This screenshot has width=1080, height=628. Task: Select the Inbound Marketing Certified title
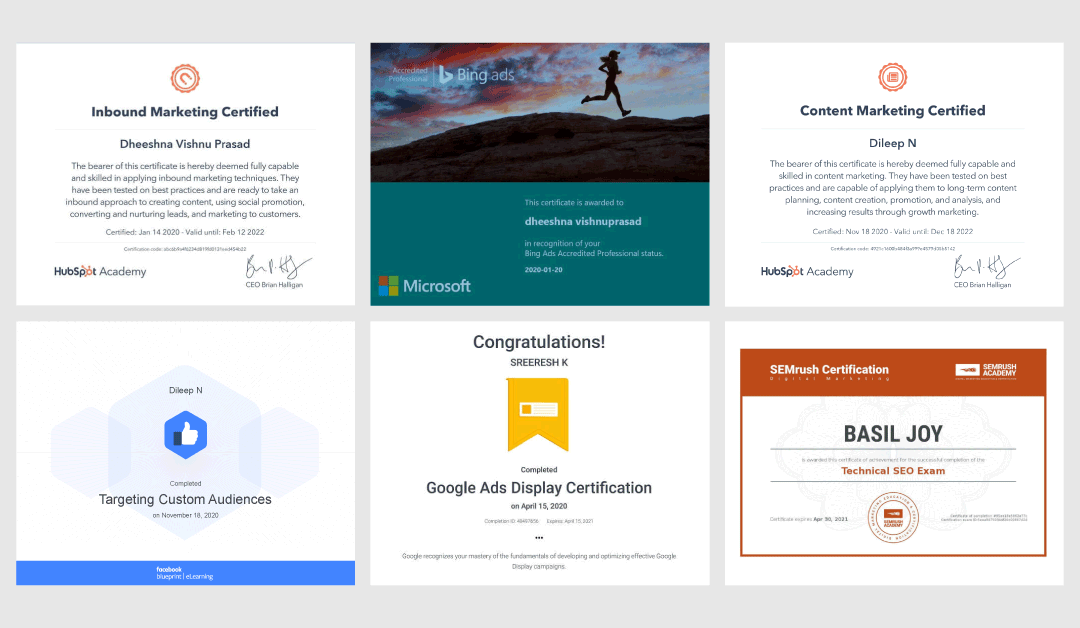point(185,112)
